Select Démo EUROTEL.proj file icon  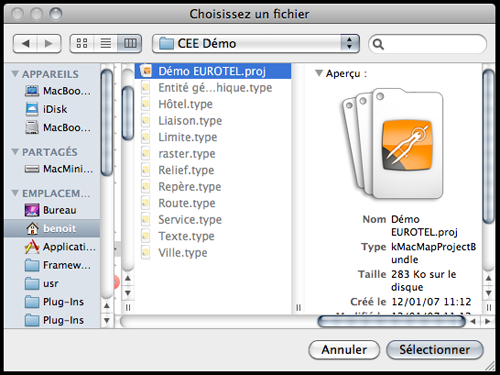tap(146, 71)
